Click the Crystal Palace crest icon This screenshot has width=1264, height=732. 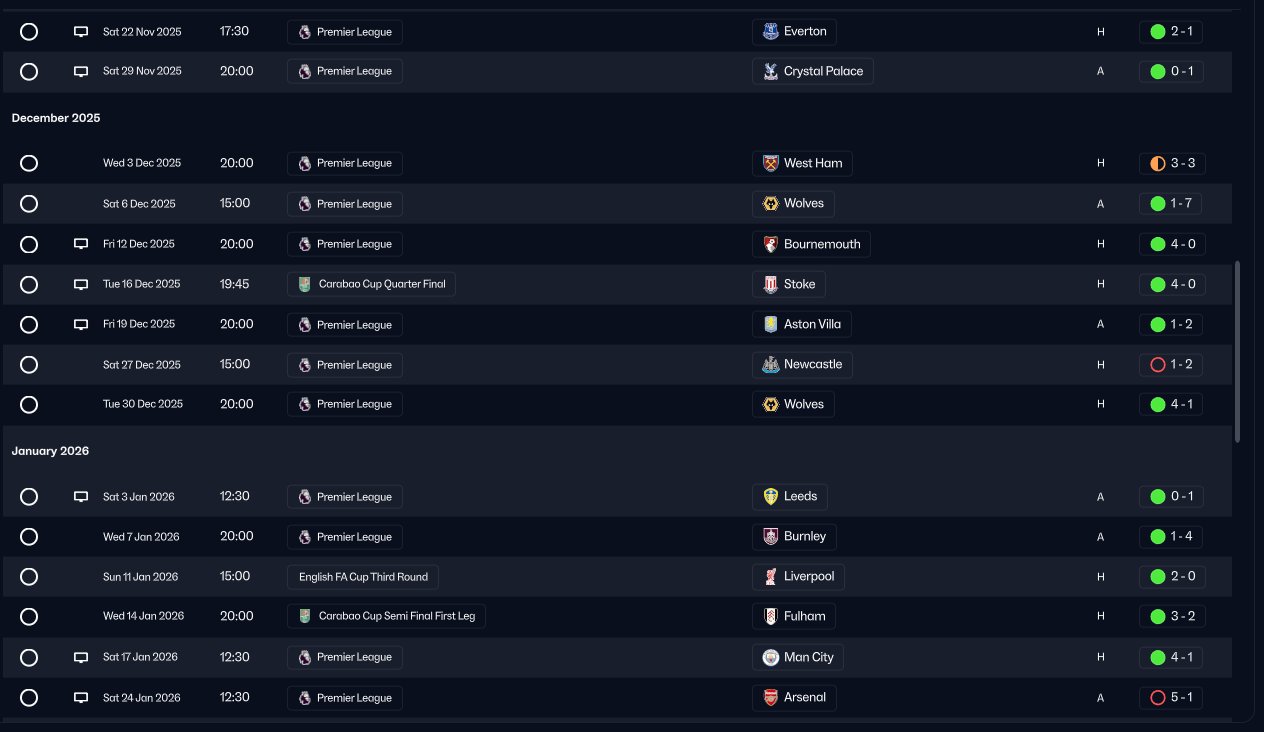tap(770, 71)
